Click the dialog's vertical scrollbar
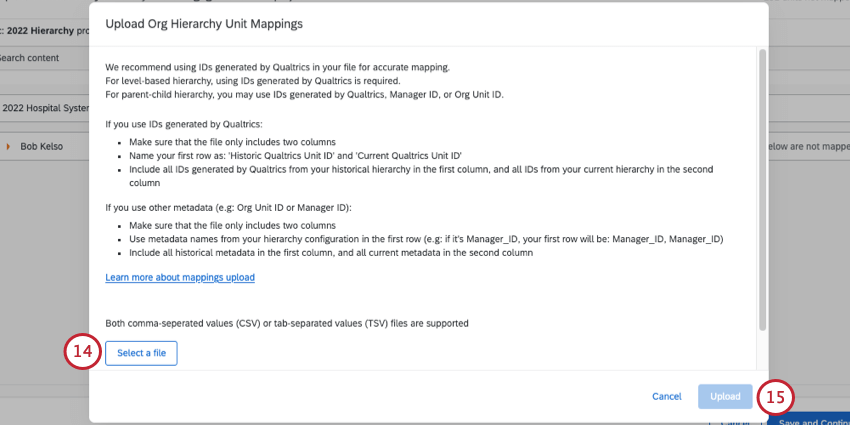The image size is (850, 425). (762, 190)
